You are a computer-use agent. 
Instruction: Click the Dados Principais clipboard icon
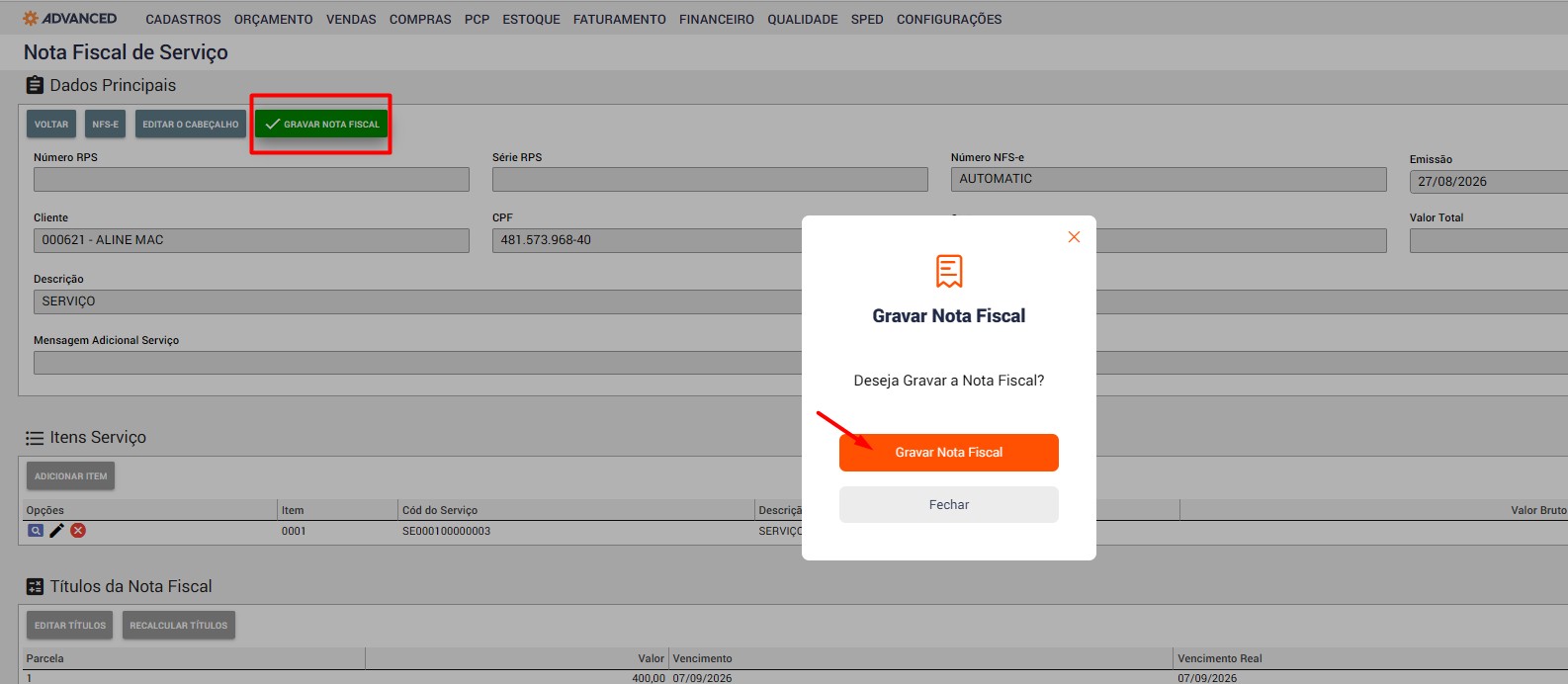pyautogui.click(x=35, y=85)
